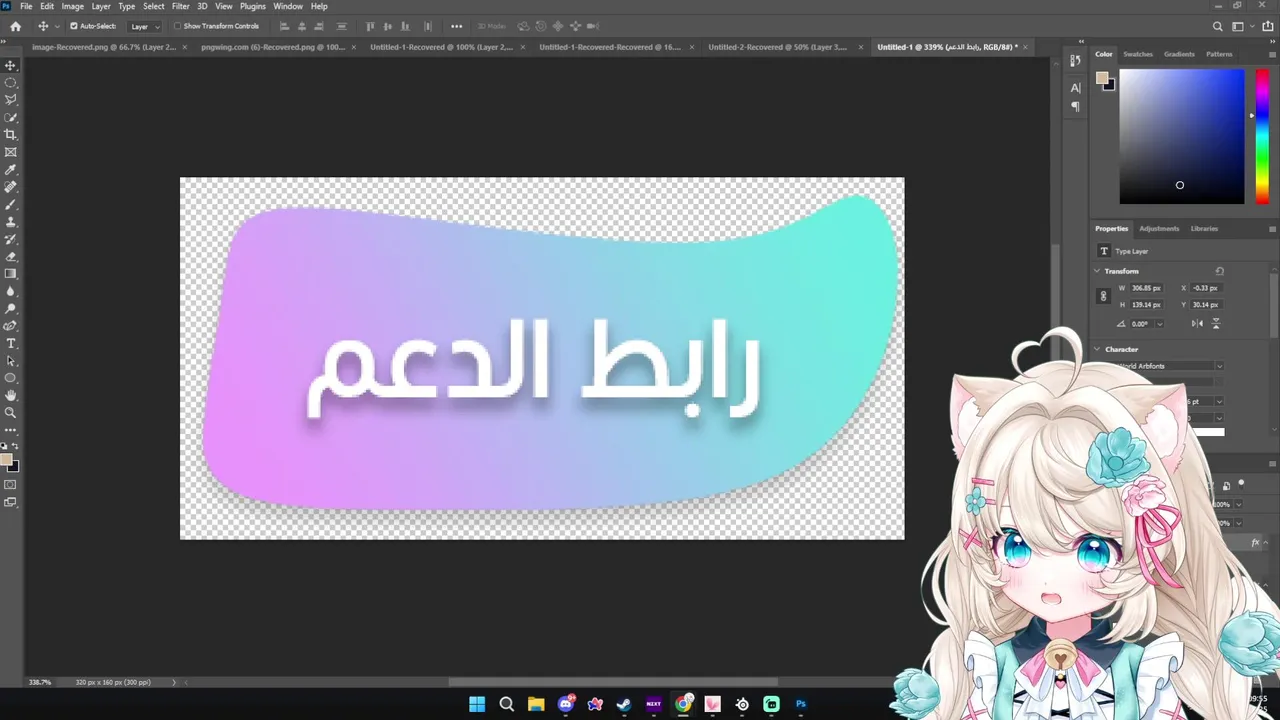Click Align left edges icon
The height and width of the screenshot is (720, 1280).
284,26
